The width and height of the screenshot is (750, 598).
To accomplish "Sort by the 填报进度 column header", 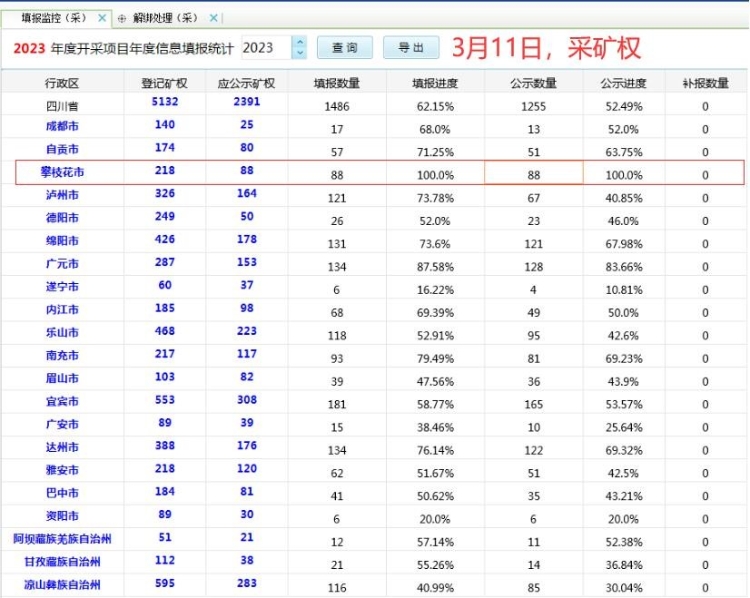I will click(434, 83).
